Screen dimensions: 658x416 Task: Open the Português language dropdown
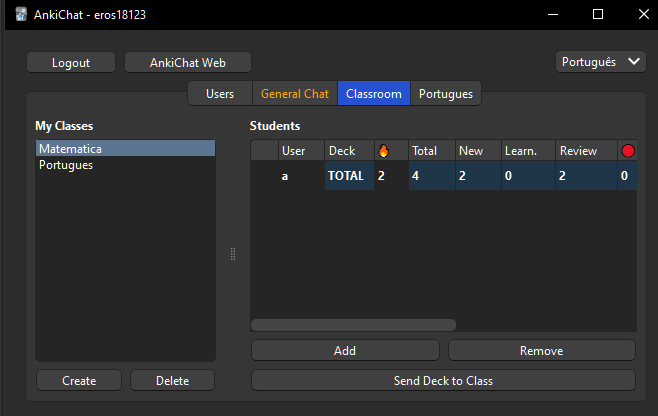click(600, 62)
